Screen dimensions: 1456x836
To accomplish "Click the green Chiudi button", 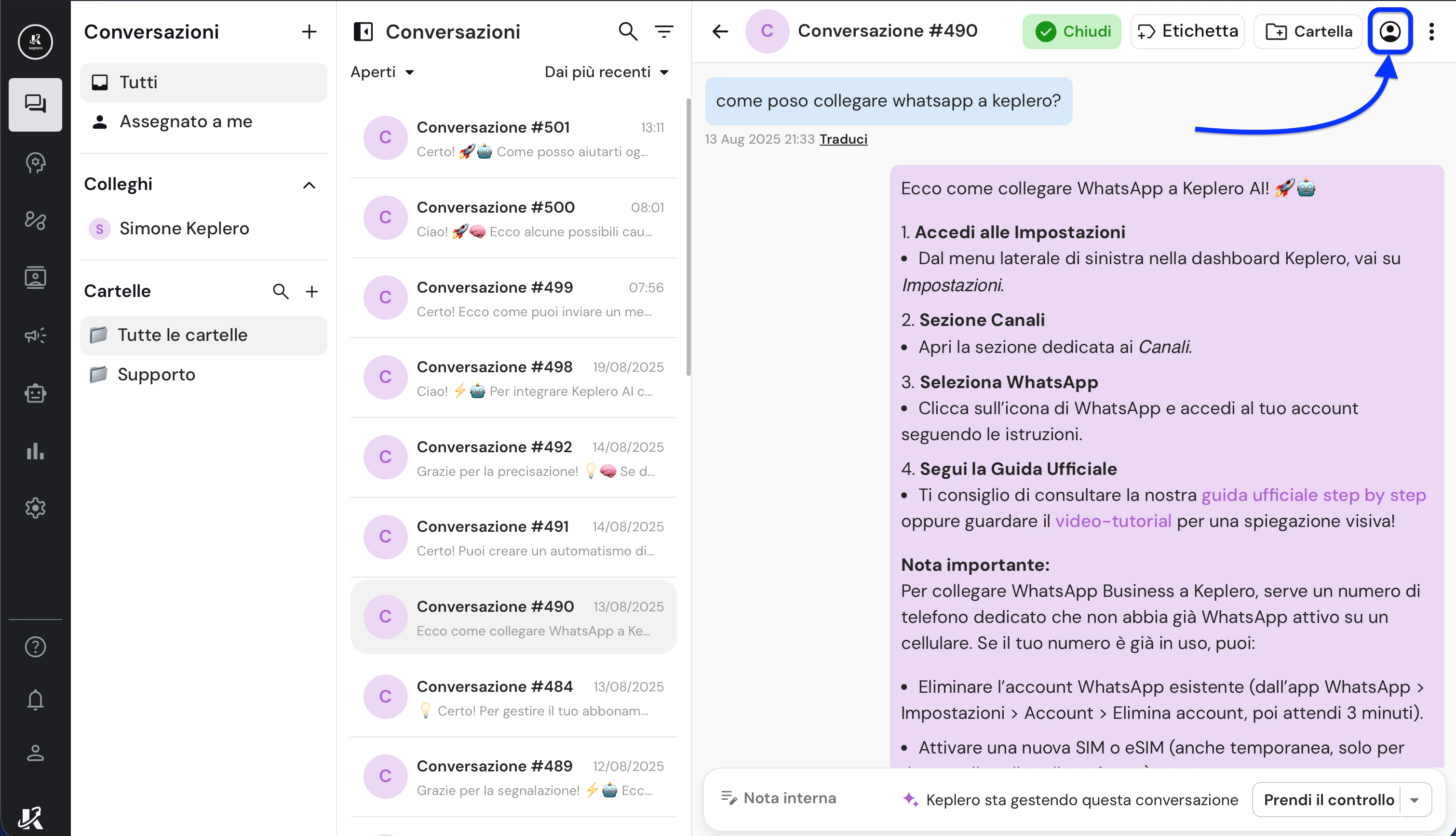I will click(x=1071, y=32).
